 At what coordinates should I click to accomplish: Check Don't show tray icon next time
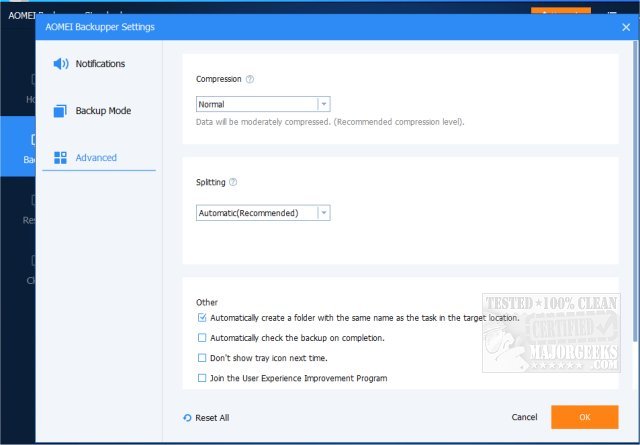pos(202,358)
